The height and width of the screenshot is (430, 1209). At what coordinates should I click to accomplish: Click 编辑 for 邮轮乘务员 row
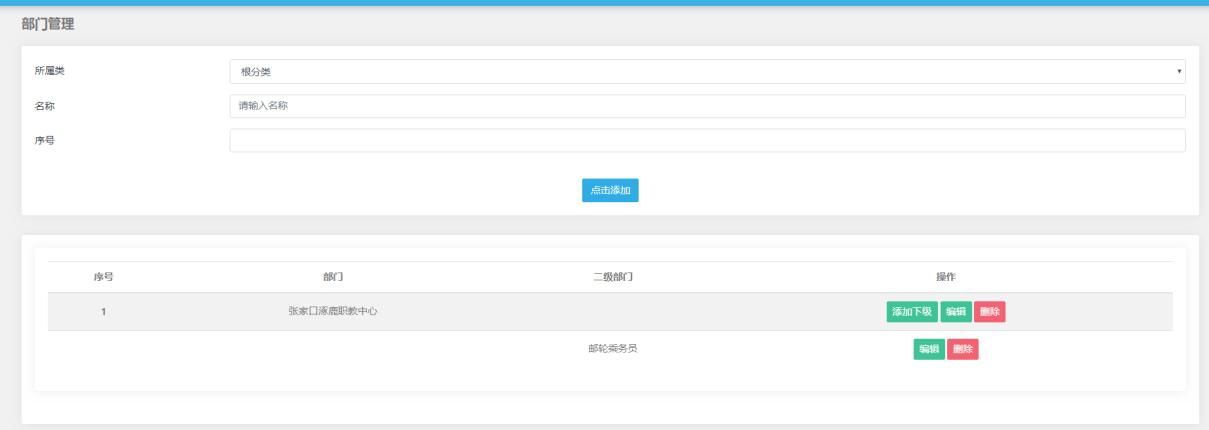coord(929,349)
